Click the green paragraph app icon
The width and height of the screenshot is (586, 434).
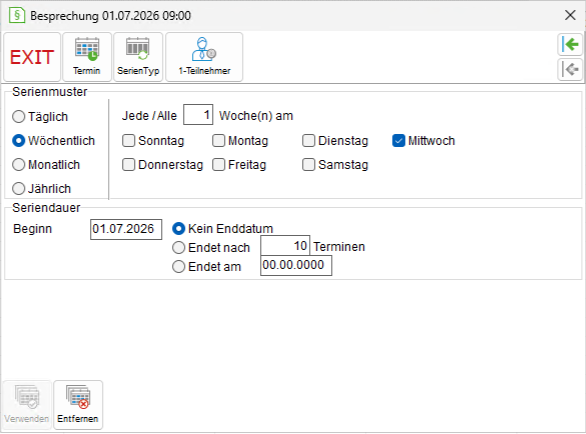tap(17, 16)
